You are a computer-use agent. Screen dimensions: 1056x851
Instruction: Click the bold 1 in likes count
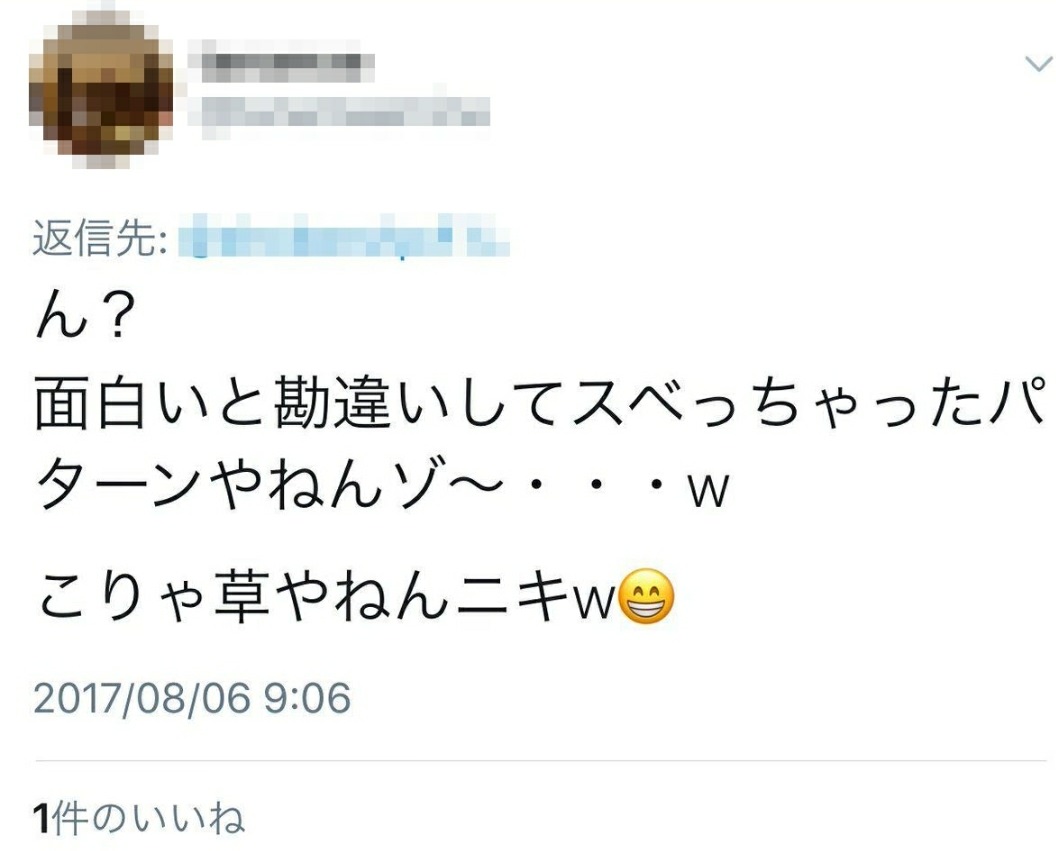tap(42, 819)
